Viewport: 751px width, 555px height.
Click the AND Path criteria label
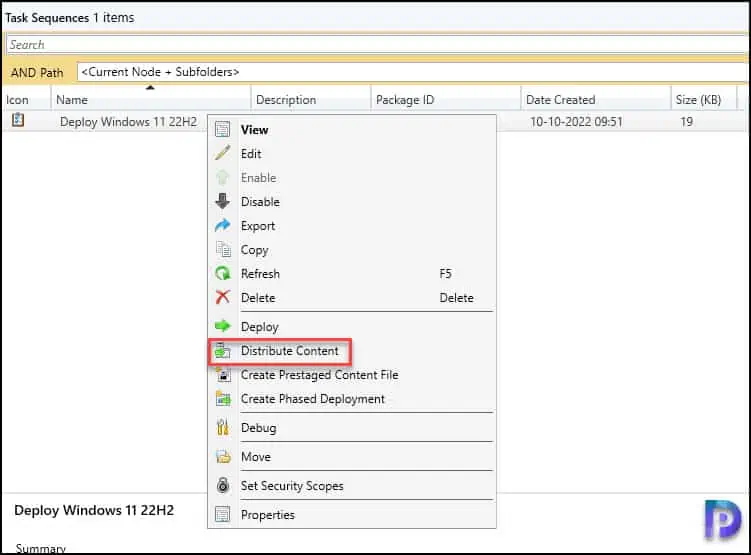point(37,73)
